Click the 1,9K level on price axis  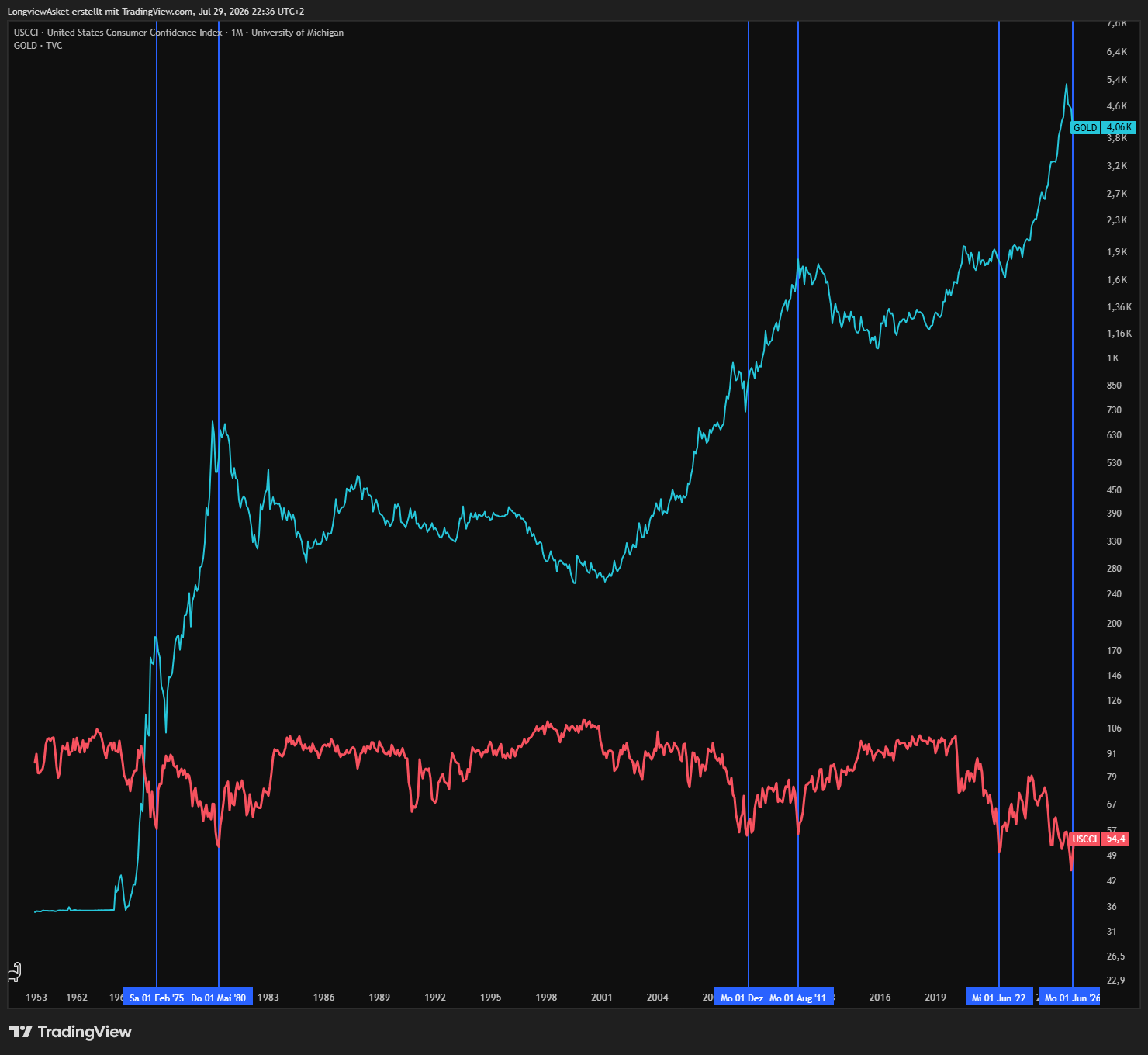[1117, 252]
